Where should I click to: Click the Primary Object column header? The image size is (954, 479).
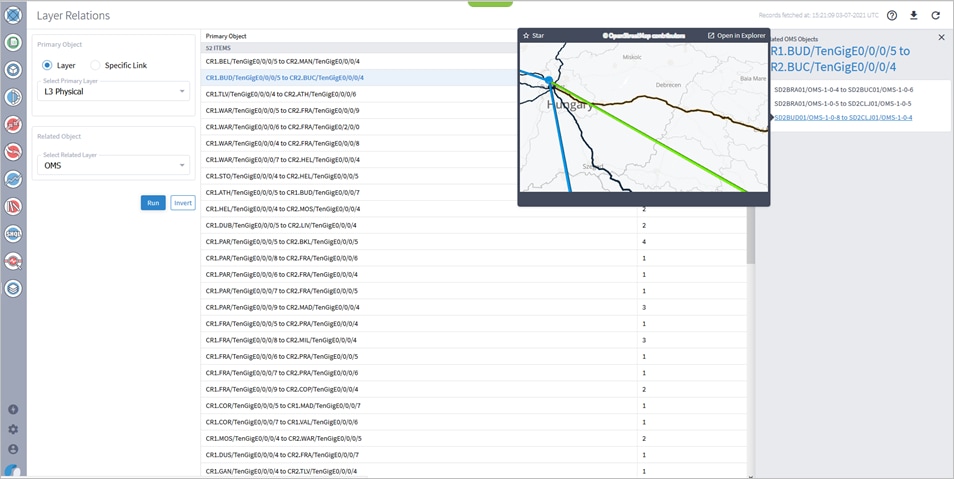pos(226,37)
